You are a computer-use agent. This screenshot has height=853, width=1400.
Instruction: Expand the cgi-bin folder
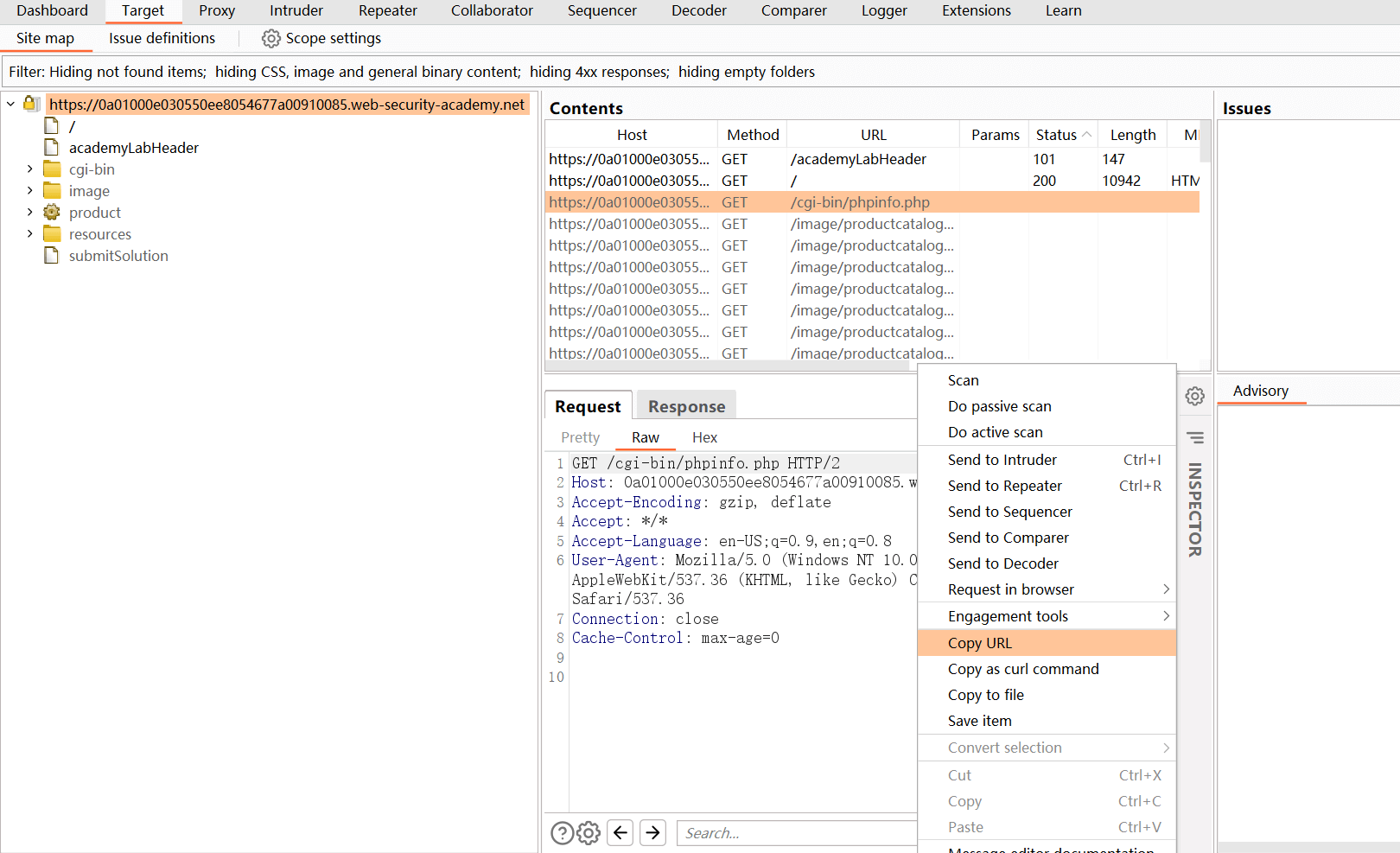pos(30,169)
